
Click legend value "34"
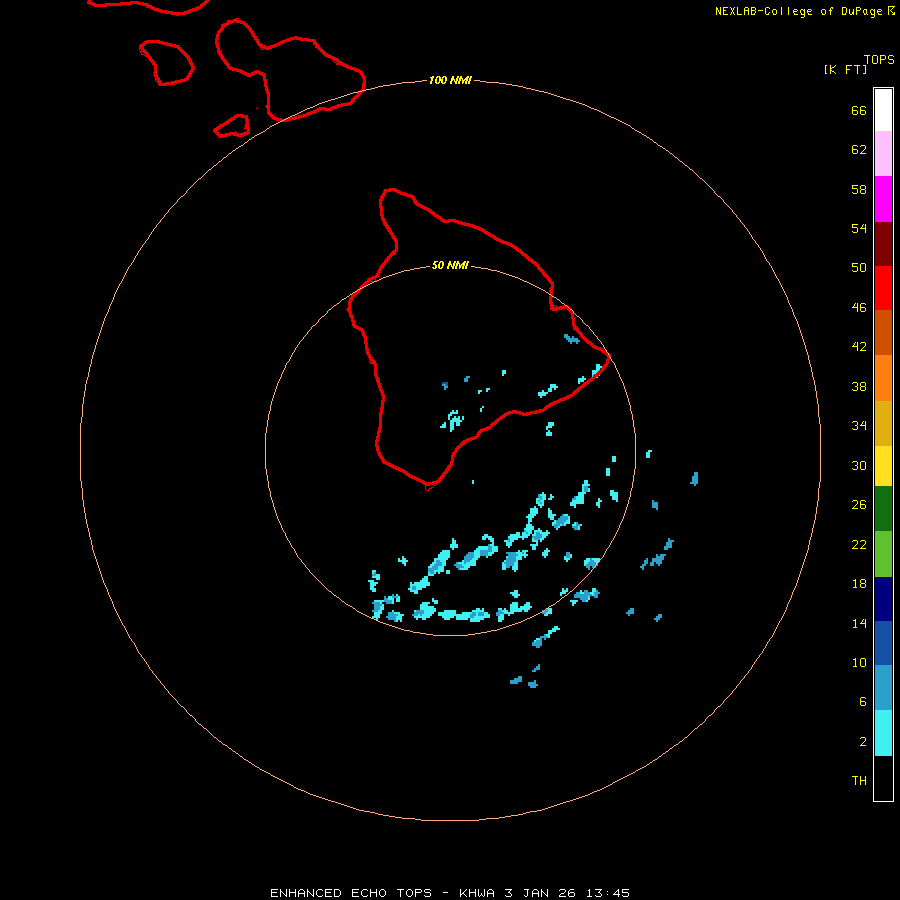coord(859,425)
